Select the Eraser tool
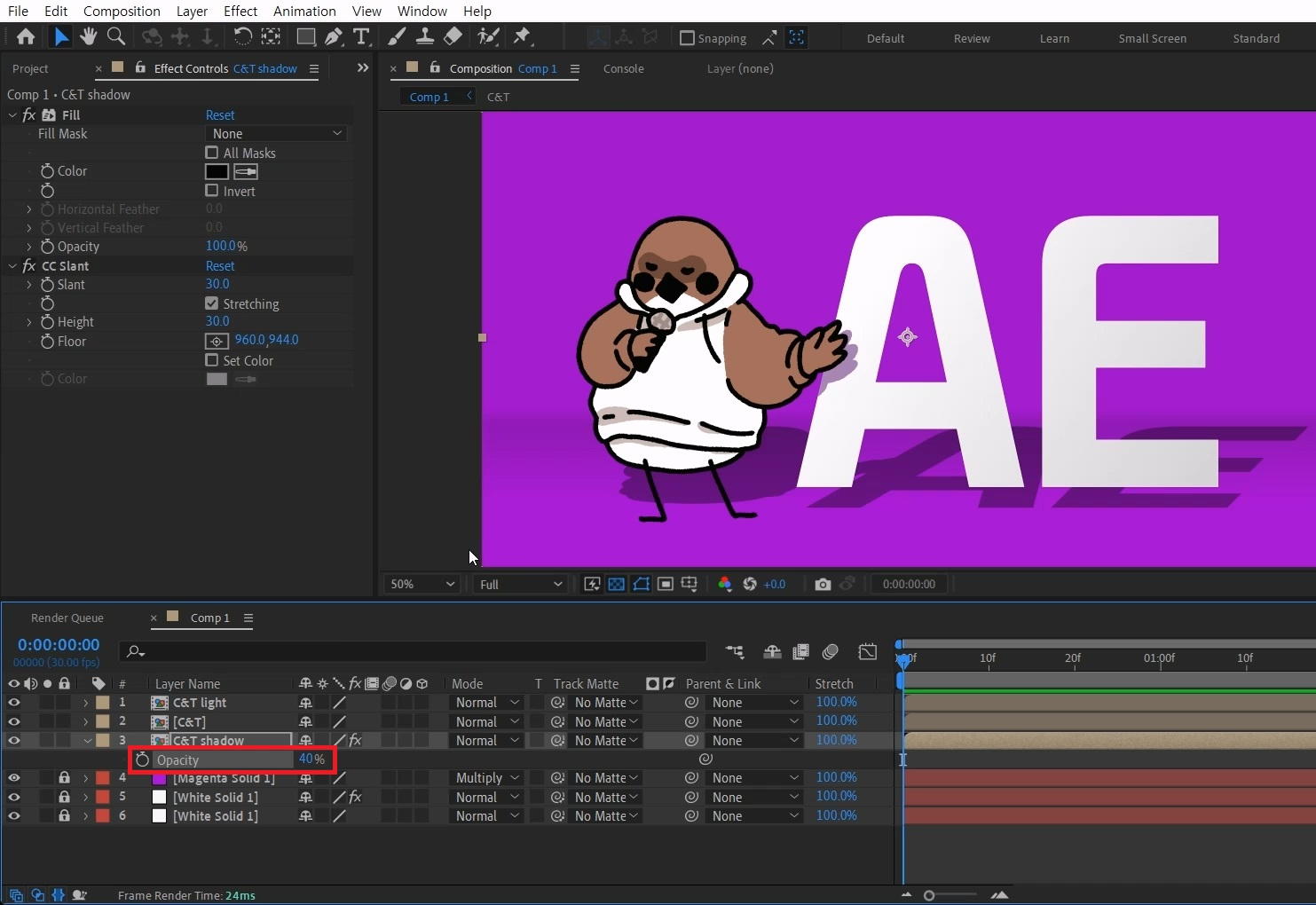The height and width of the screenshot is (905, 1316). [453, 36]
